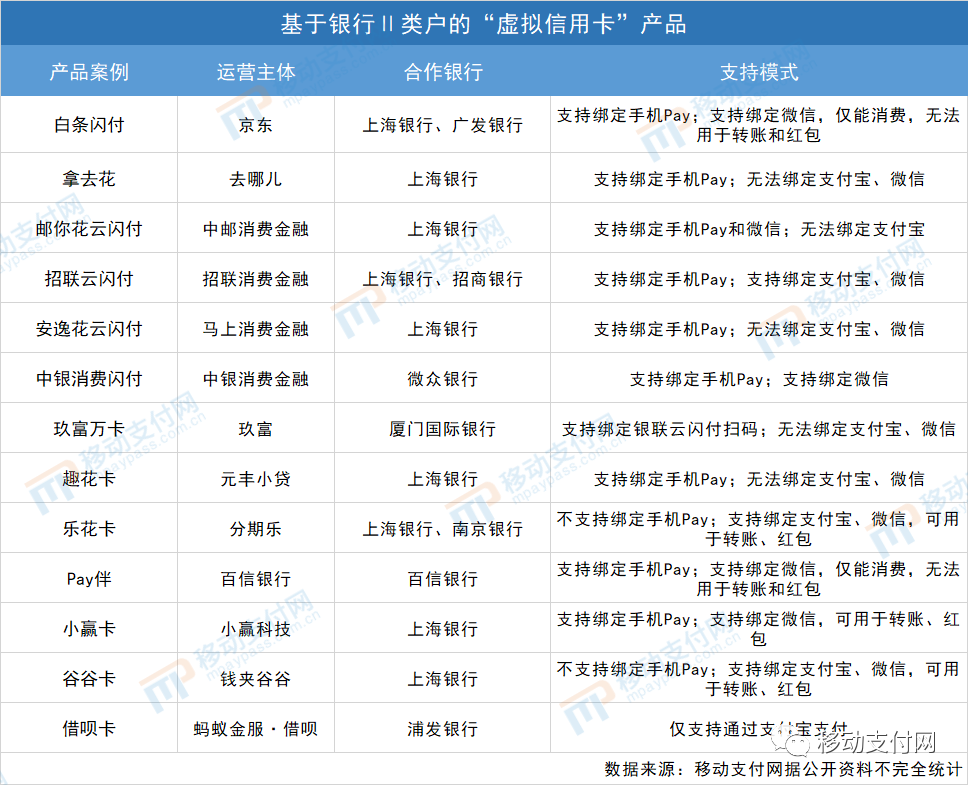Image resolution: width=968 pixels, height=785 pixels.
Task: Click the 分期乐 operator cell
Action: point(256,529)
